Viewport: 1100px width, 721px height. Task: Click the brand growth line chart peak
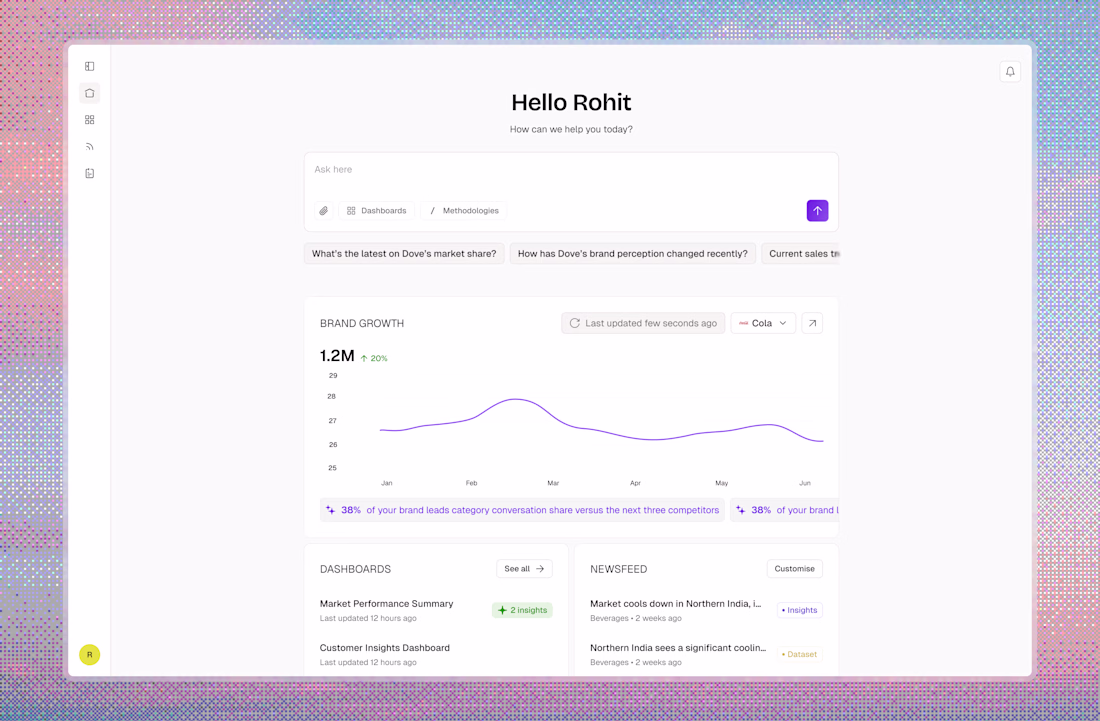click(x=516, y=399)
